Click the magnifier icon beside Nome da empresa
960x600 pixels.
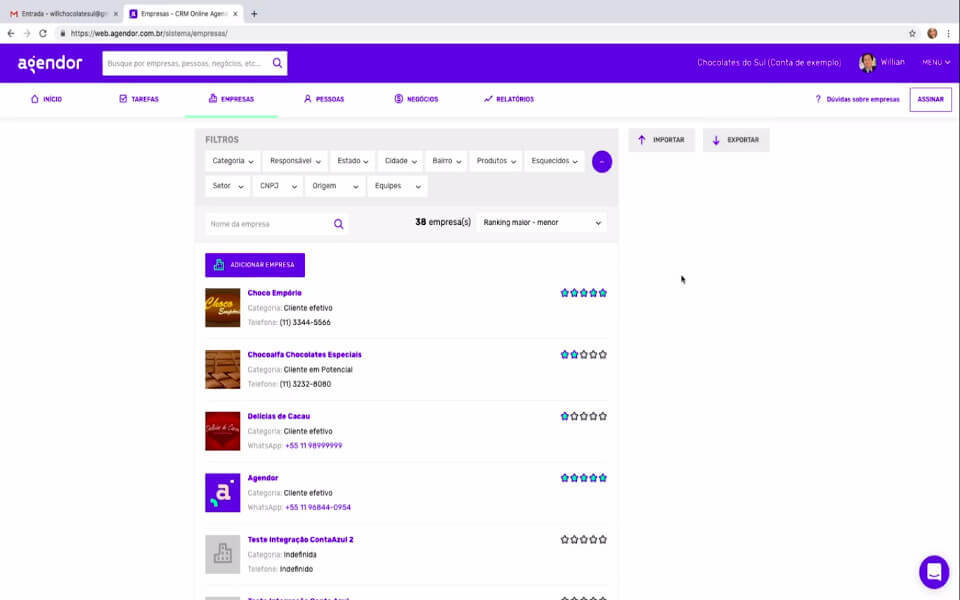(x=339, y=224)
